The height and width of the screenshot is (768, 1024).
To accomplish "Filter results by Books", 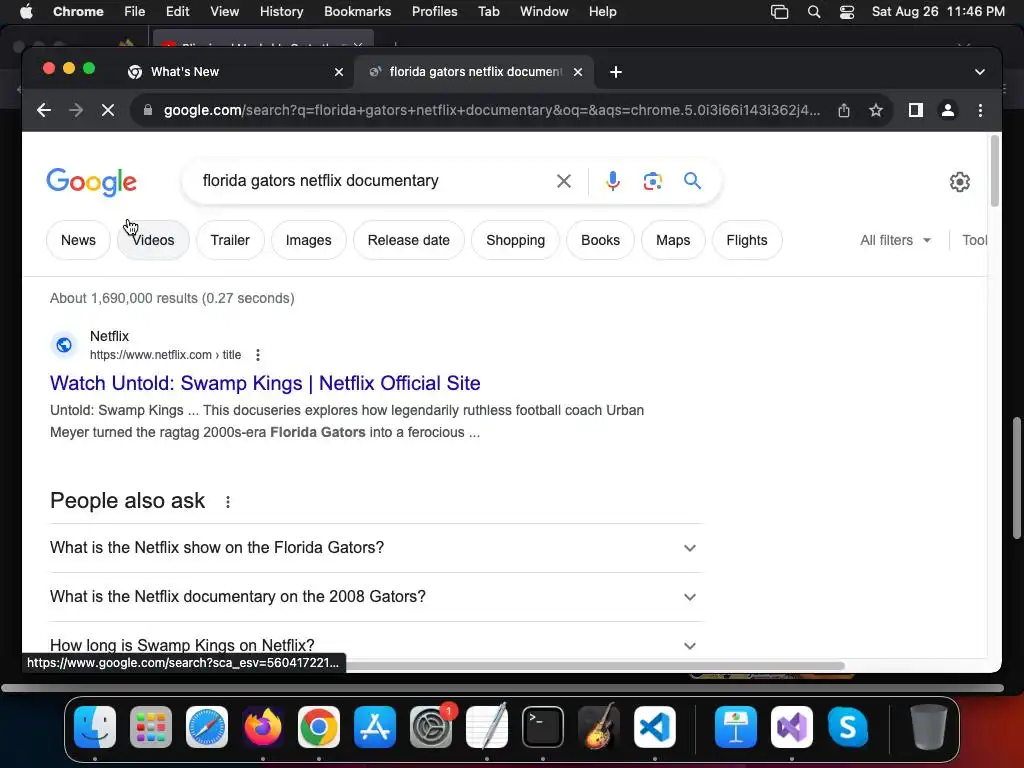I will click(x=600, y=240).
